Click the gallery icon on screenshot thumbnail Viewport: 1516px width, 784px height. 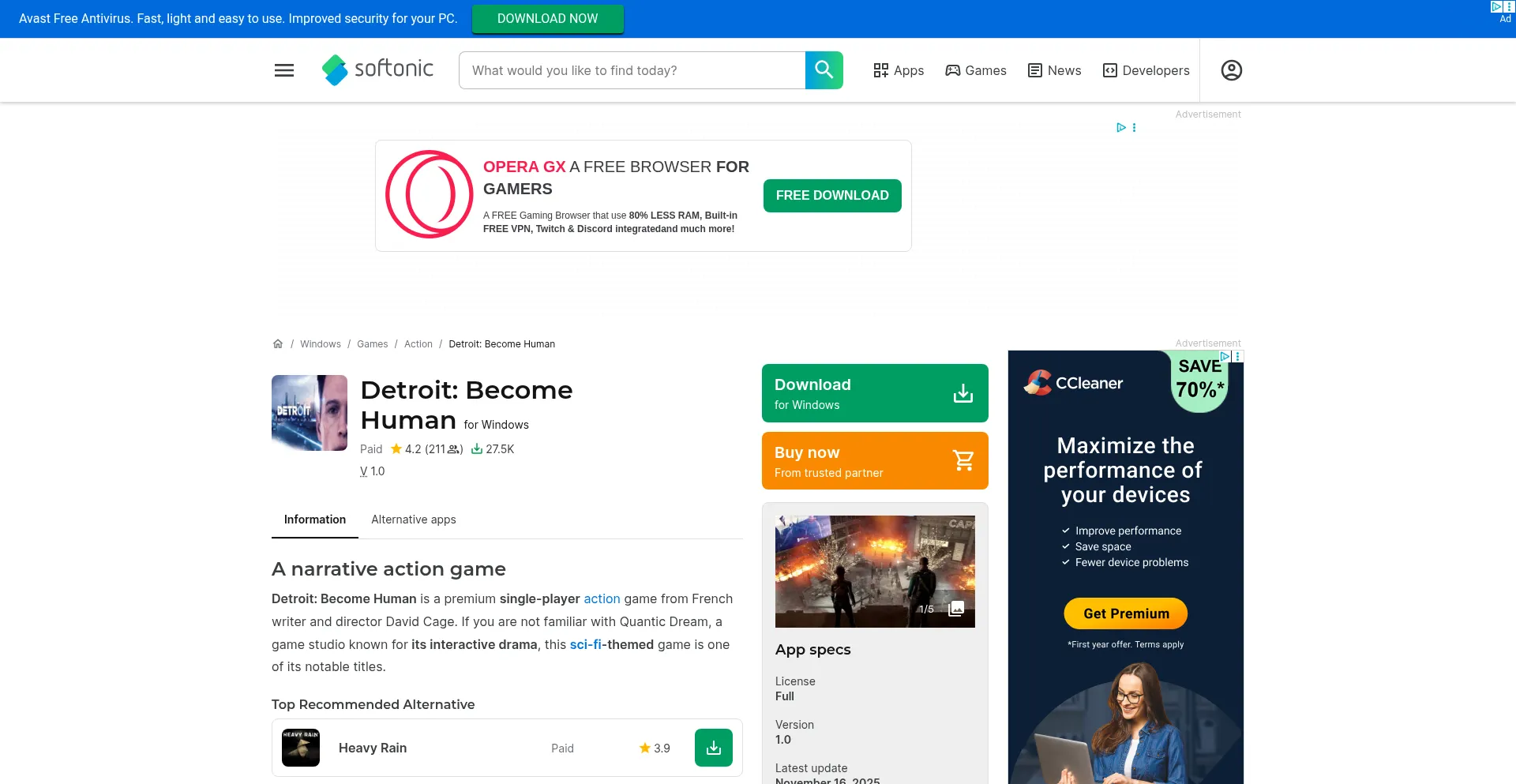tap(956, 609)
